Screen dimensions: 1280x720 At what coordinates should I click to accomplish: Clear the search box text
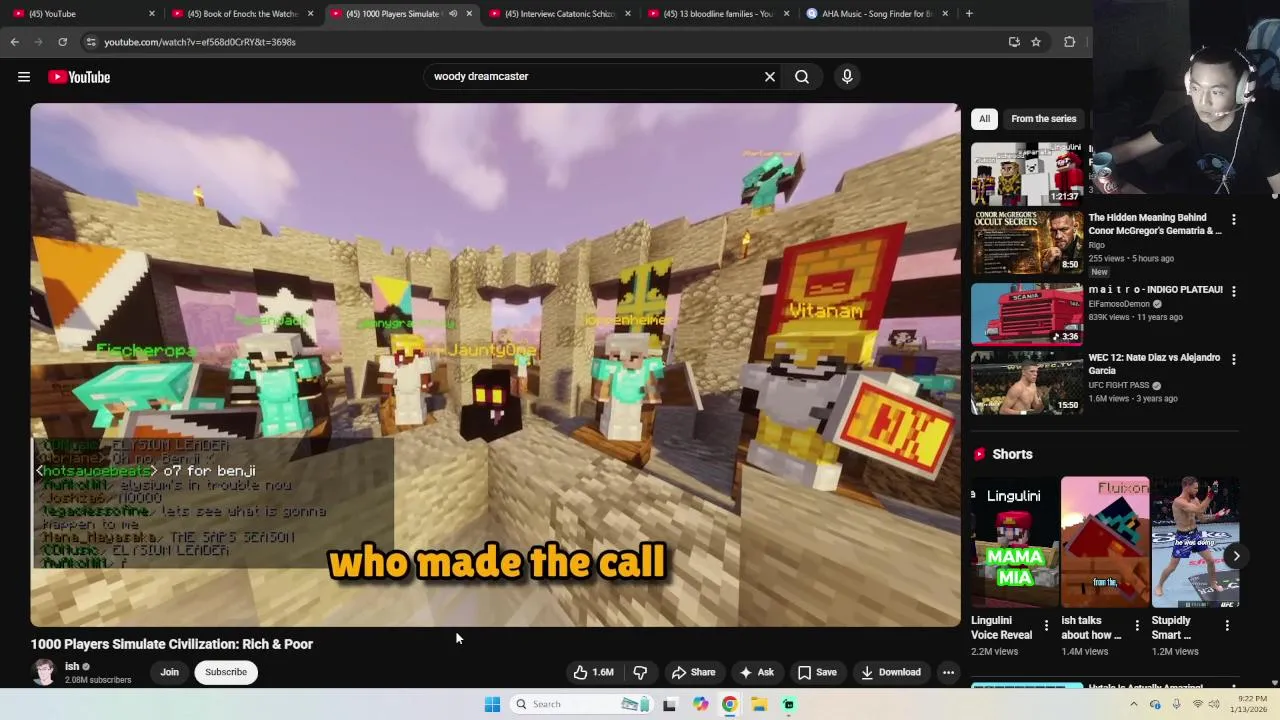pyautogui.click(x=770, y=76)
